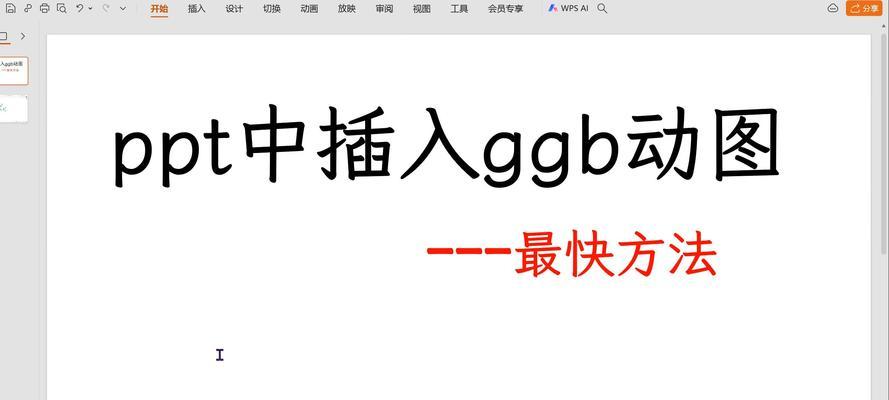Click the slide panel right chevron

coord(23,36)
